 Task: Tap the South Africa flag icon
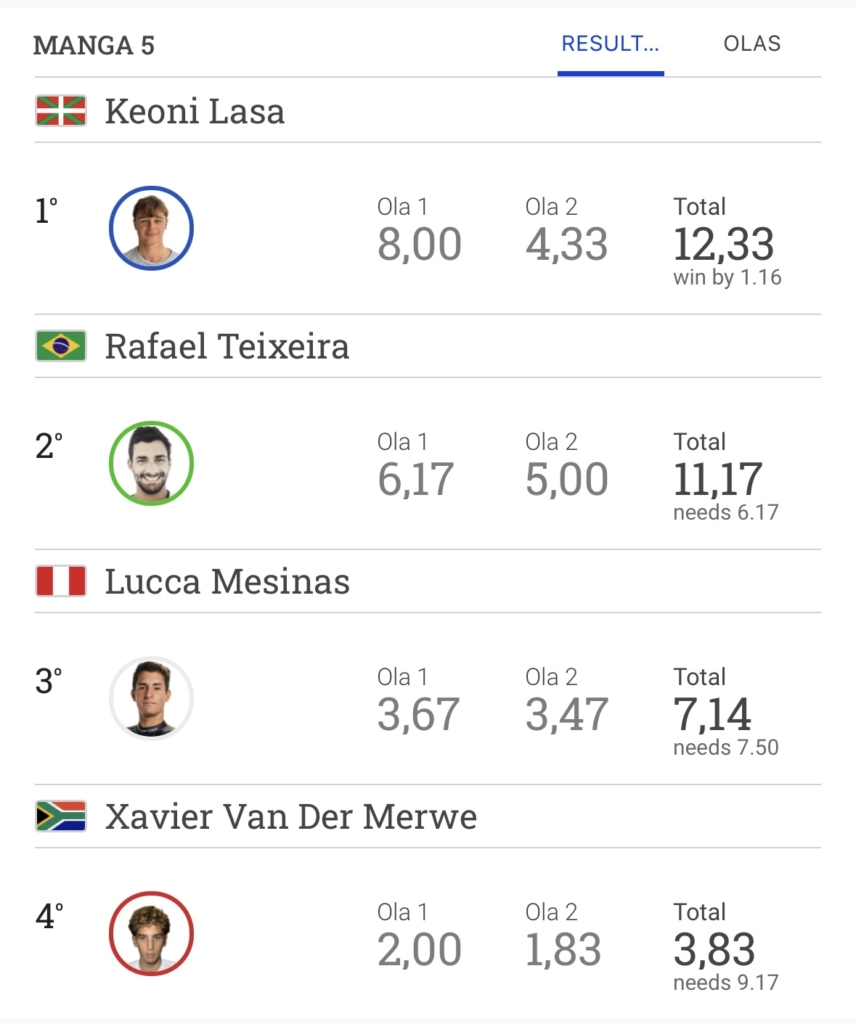coord(61,816)
